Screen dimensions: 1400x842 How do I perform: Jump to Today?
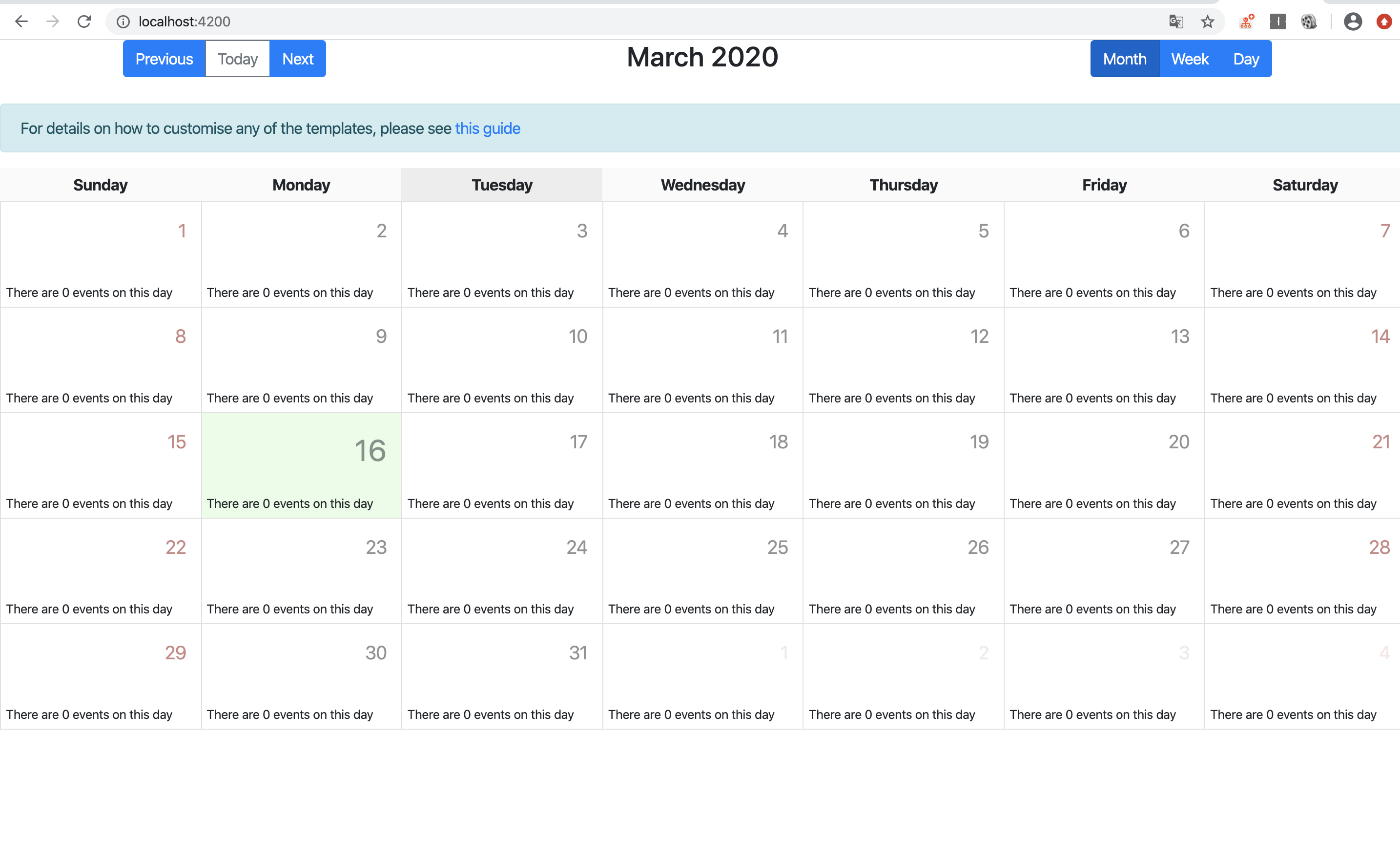(x=238, y=59)
